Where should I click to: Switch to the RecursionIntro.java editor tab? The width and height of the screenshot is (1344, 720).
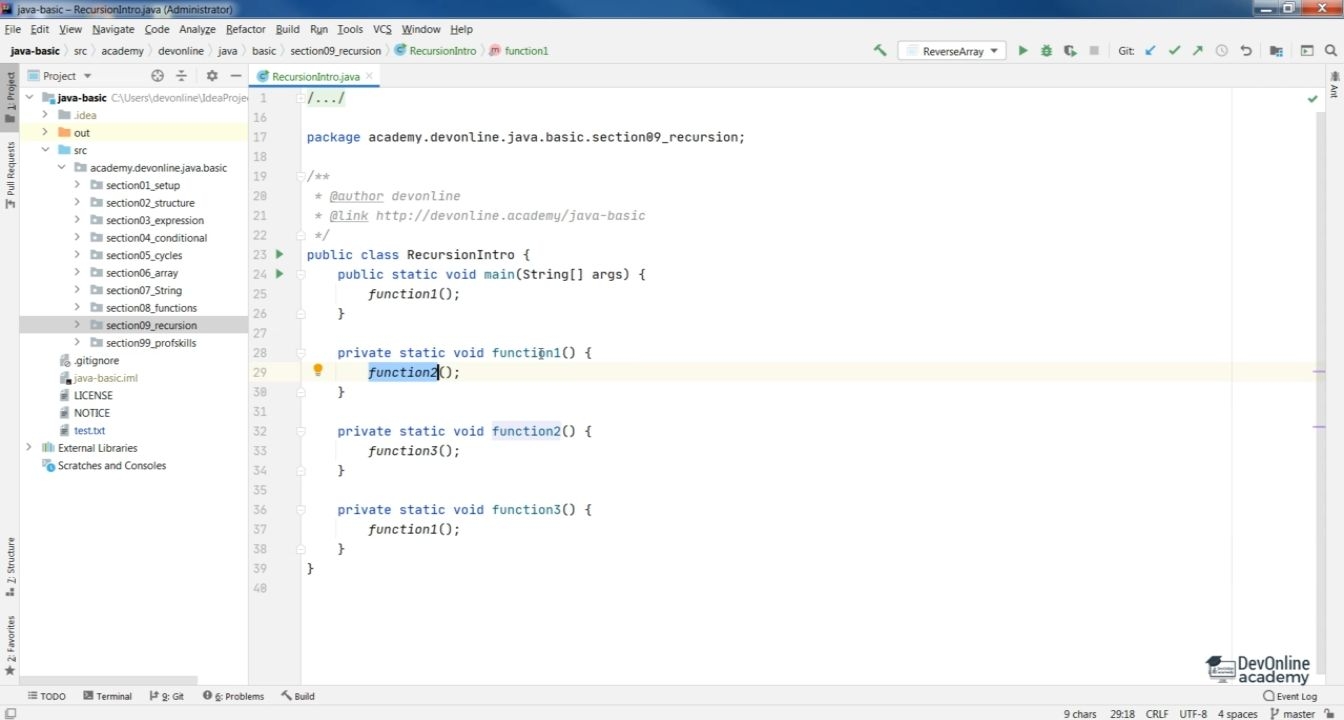(x=315, y=76)
